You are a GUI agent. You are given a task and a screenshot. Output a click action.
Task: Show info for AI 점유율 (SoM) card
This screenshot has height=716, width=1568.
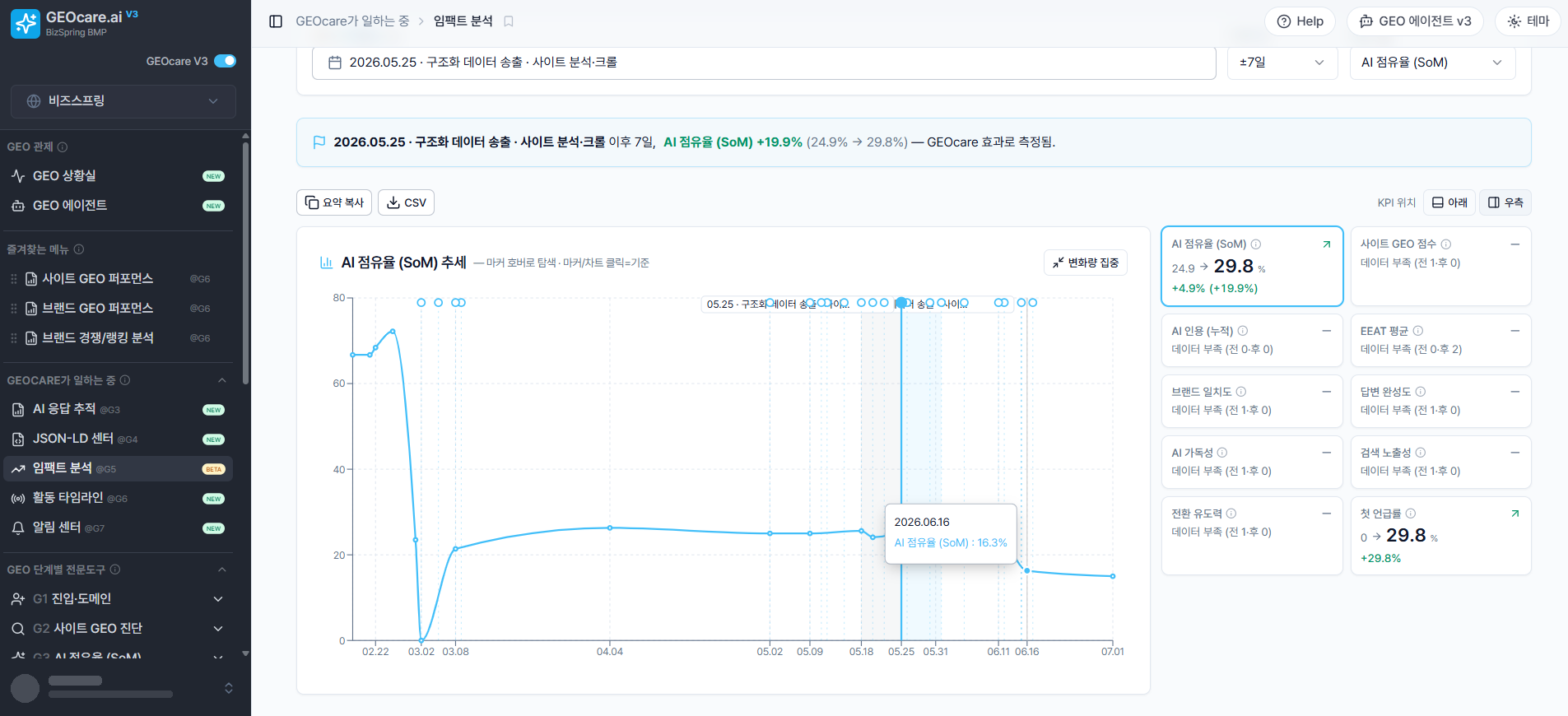point(1256,244)
